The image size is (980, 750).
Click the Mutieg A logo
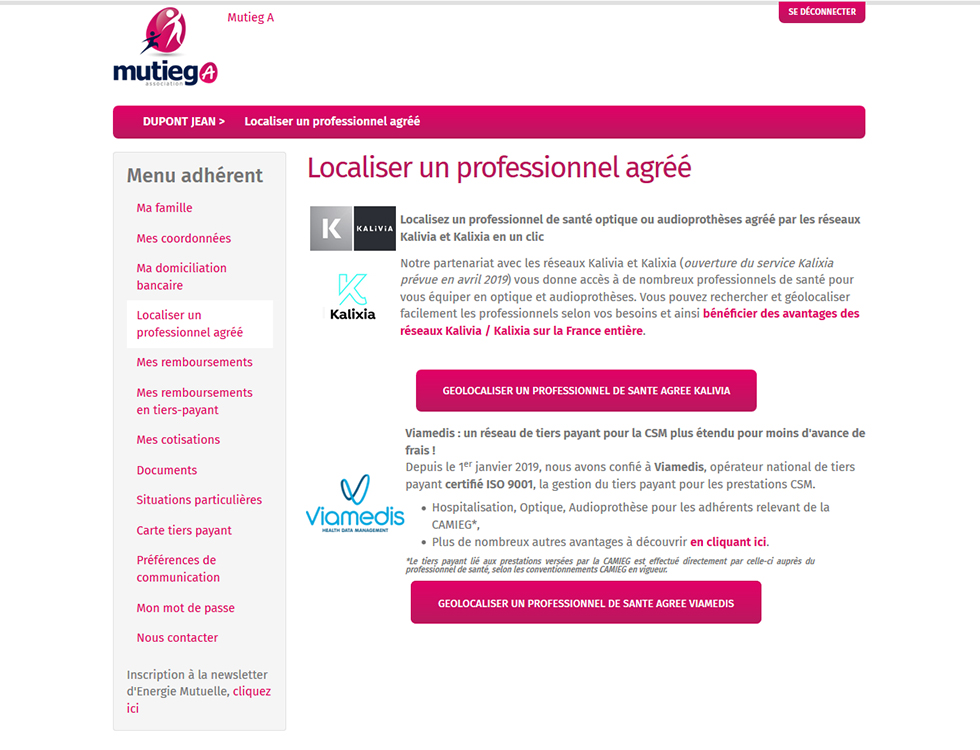point(165,47)
